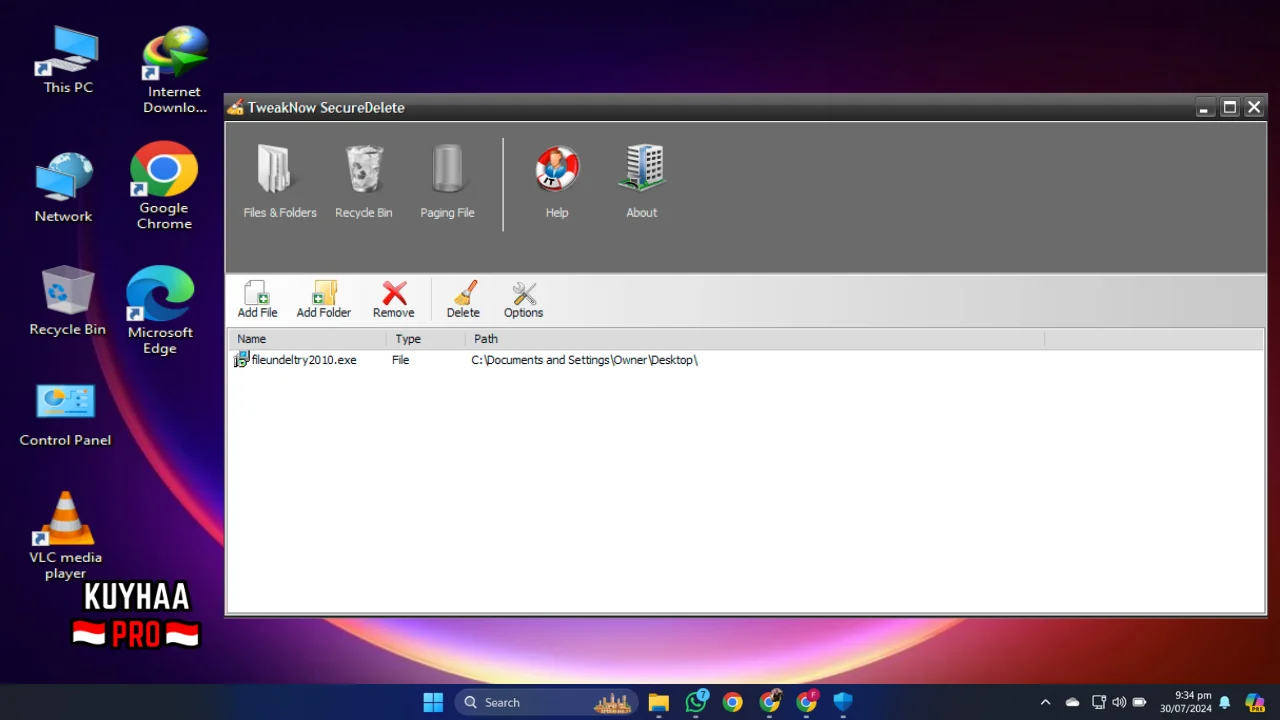Sort list by Path column header

pos(755,339)
